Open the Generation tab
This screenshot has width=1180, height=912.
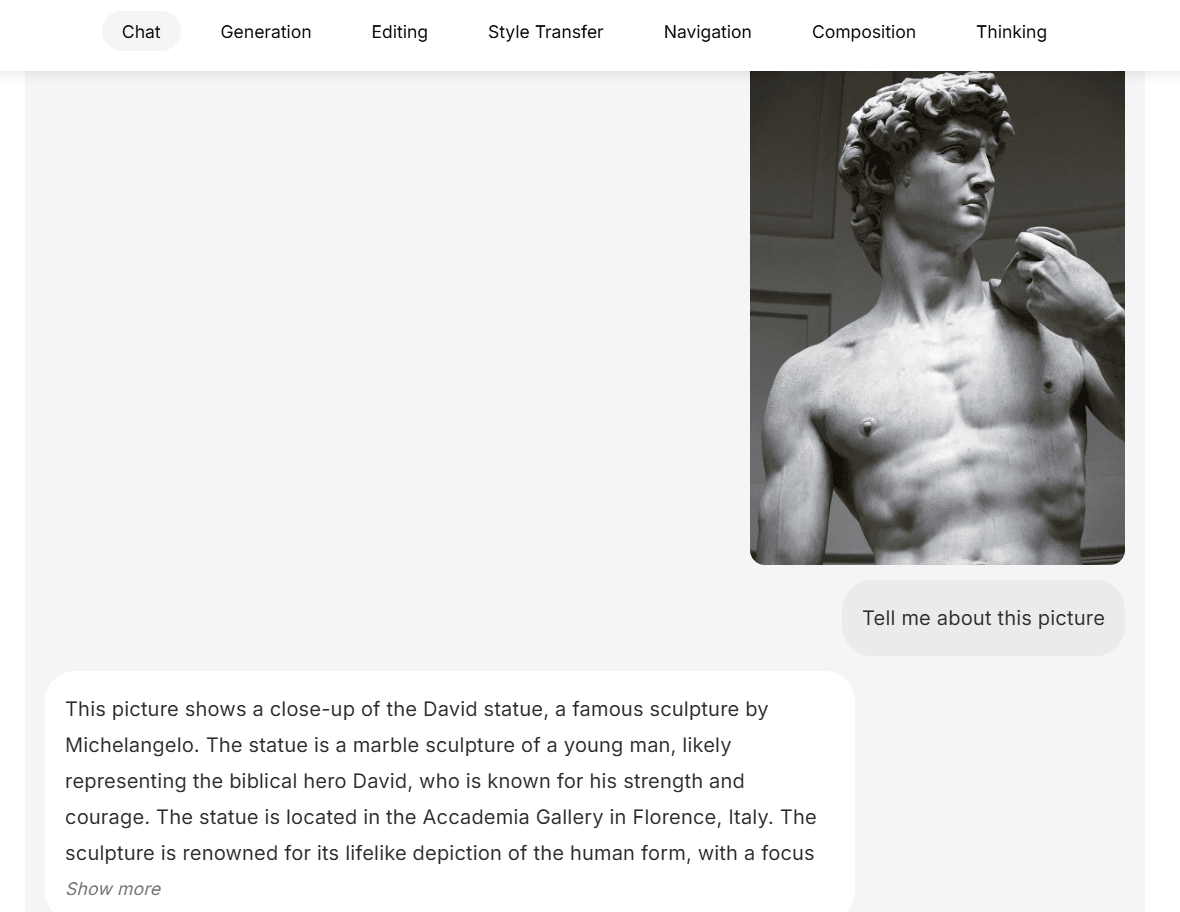coord(266,32)
